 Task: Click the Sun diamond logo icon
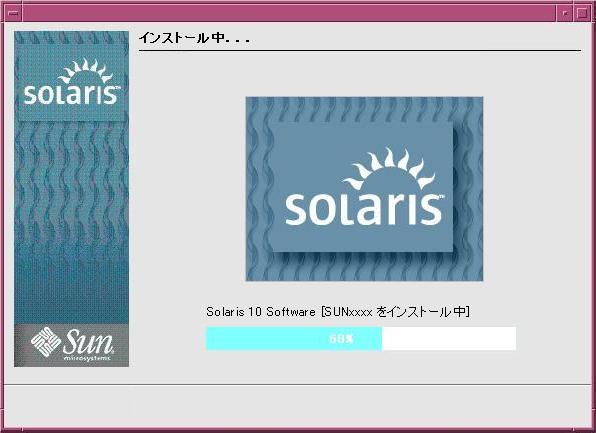(x=46, y=341)
